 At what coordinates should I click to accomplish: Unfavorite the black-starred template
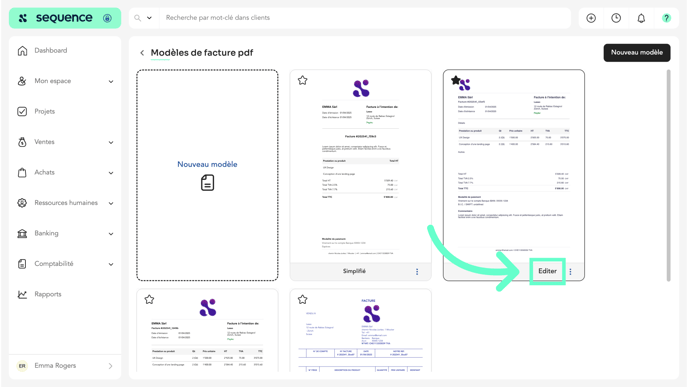point(455,80)
